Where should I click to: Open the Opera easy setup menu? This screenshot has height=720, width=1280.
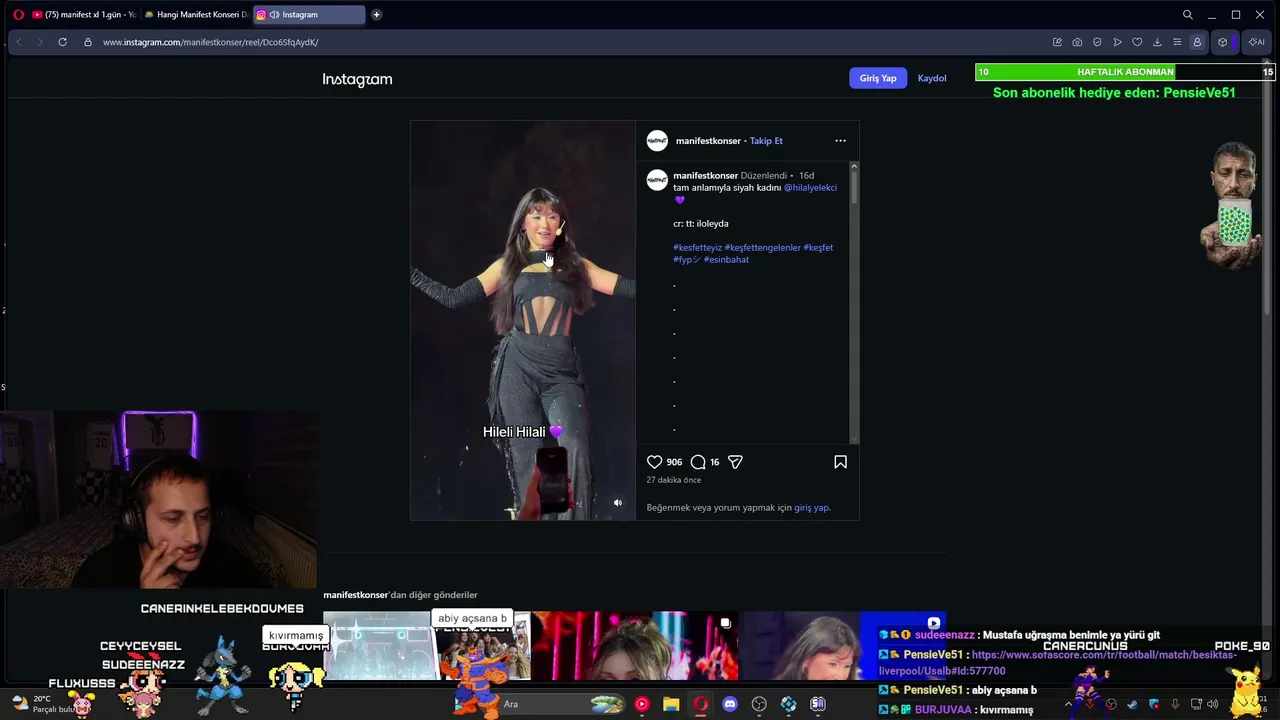[x=1177, y=42]
